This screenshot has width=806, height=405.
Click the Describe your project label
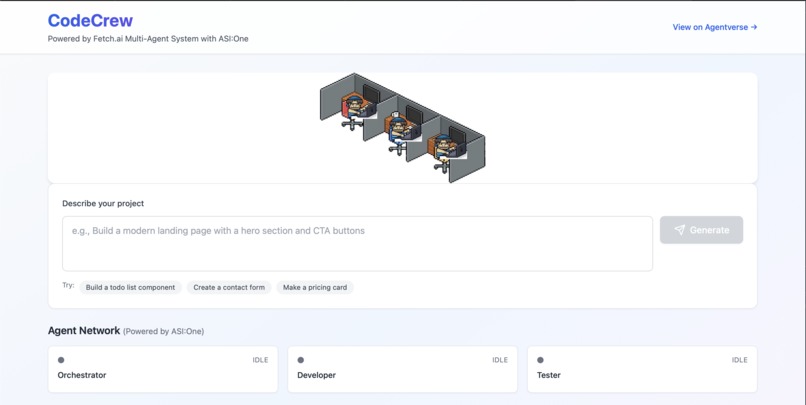[x=103, y=204]
